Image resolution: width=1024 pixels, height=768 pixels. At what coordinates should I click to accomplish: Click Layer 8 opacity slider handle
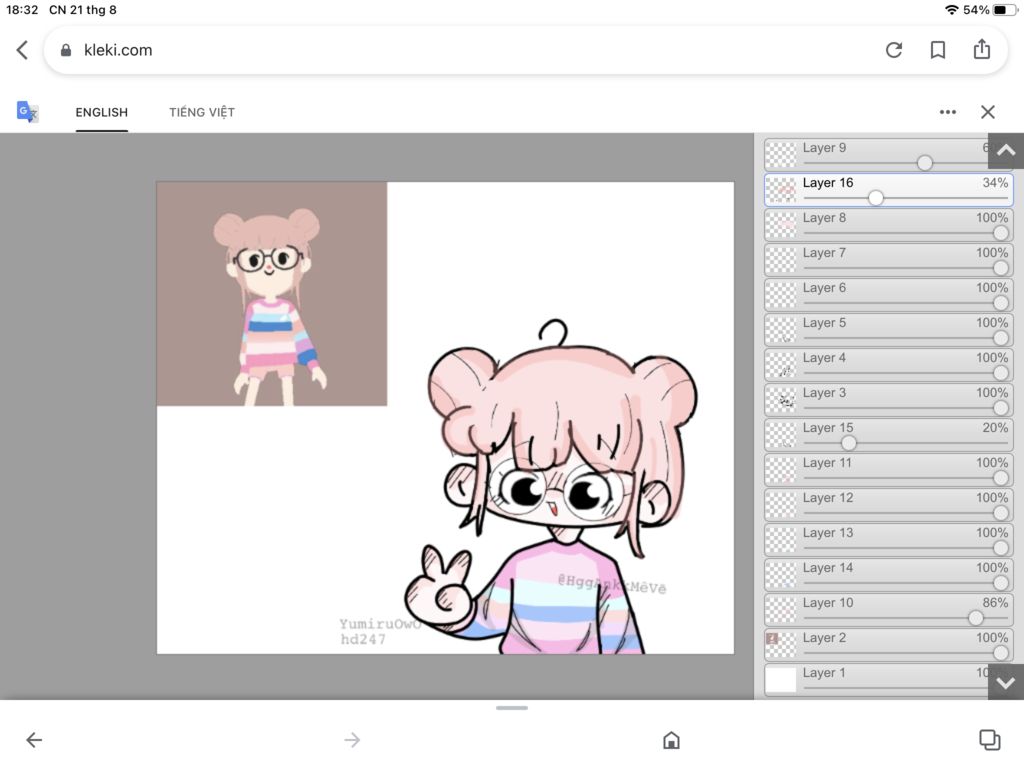point(1000,233)
